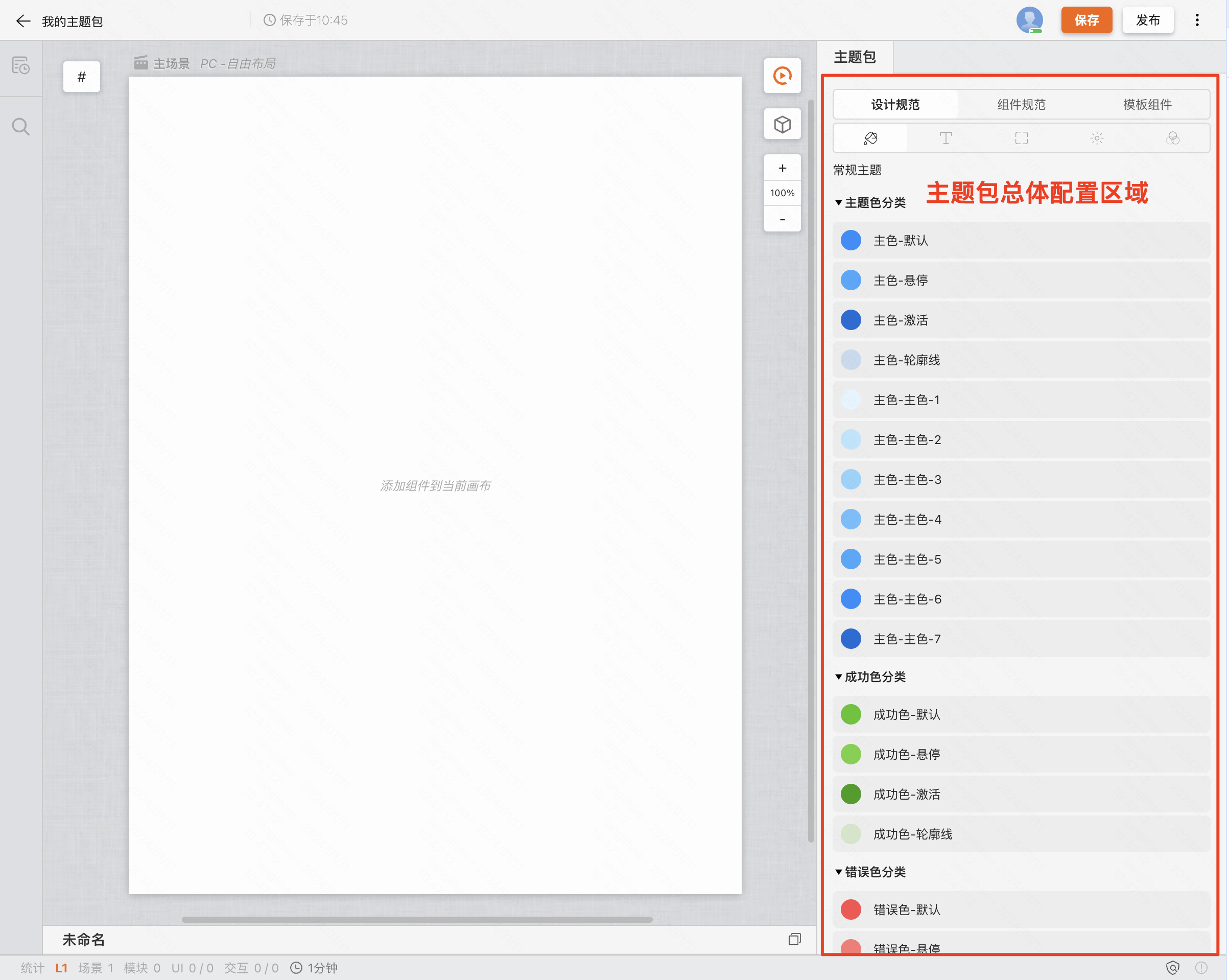Click the 添加组件到当前画布 canvas placeholder

point(436,486)
